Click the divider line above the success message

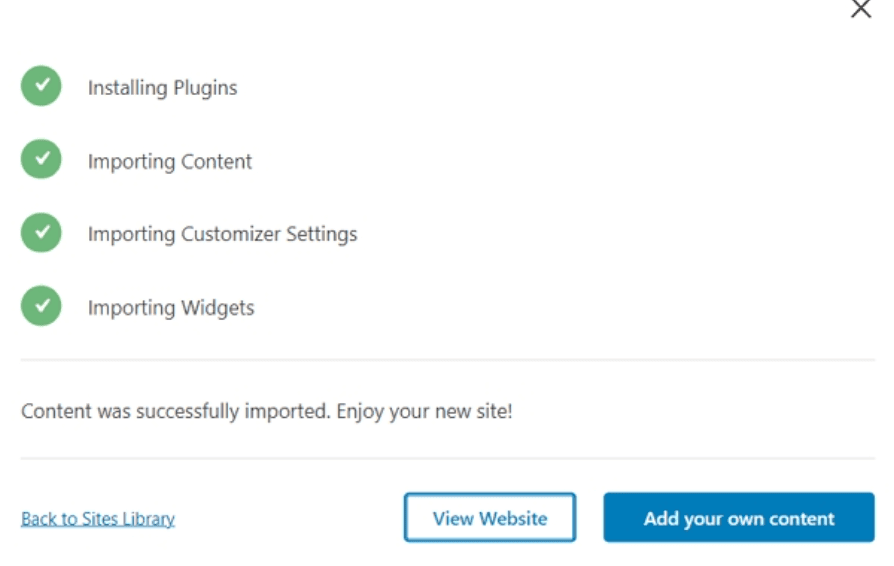pyautogui.click(x=448, y=360)
